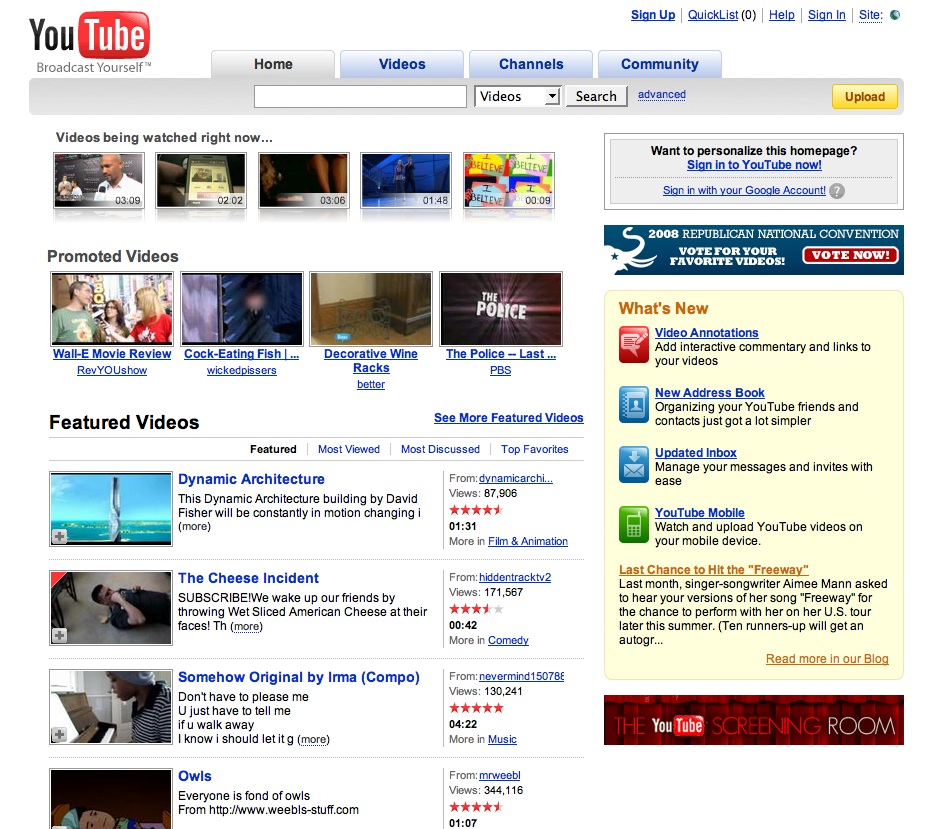
Task: Select the Most Discussed filter
Action: coord(440,449)
